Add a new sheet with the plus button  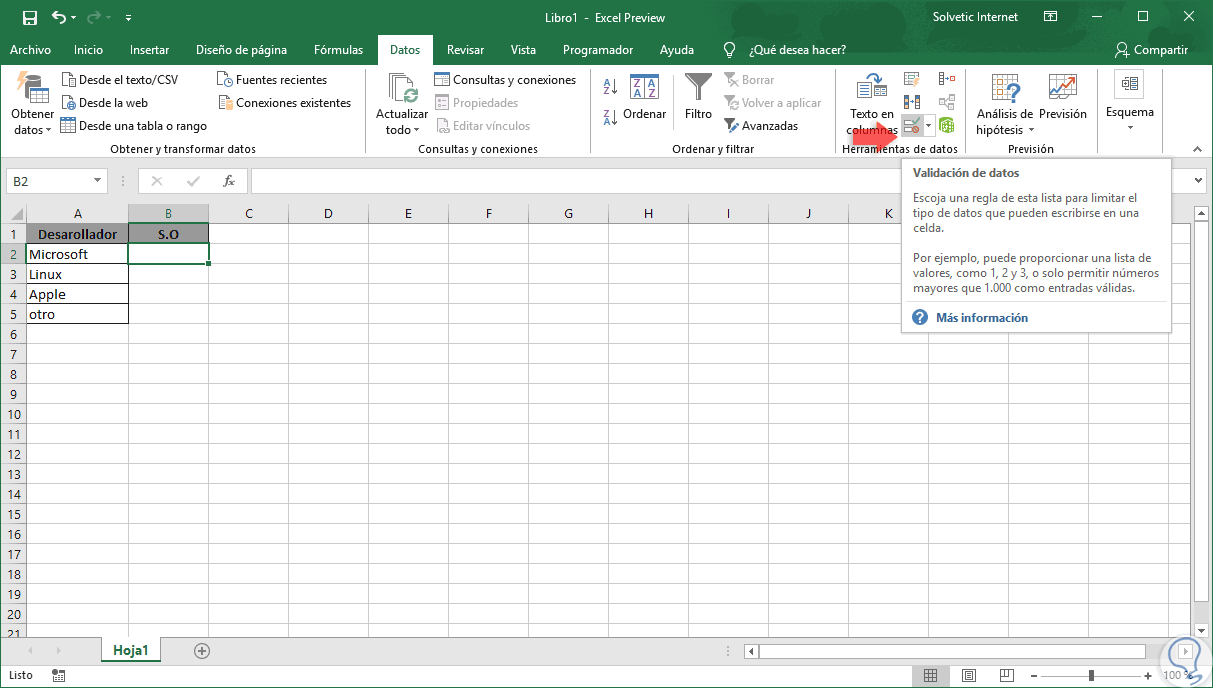click(x=202, y=651)
